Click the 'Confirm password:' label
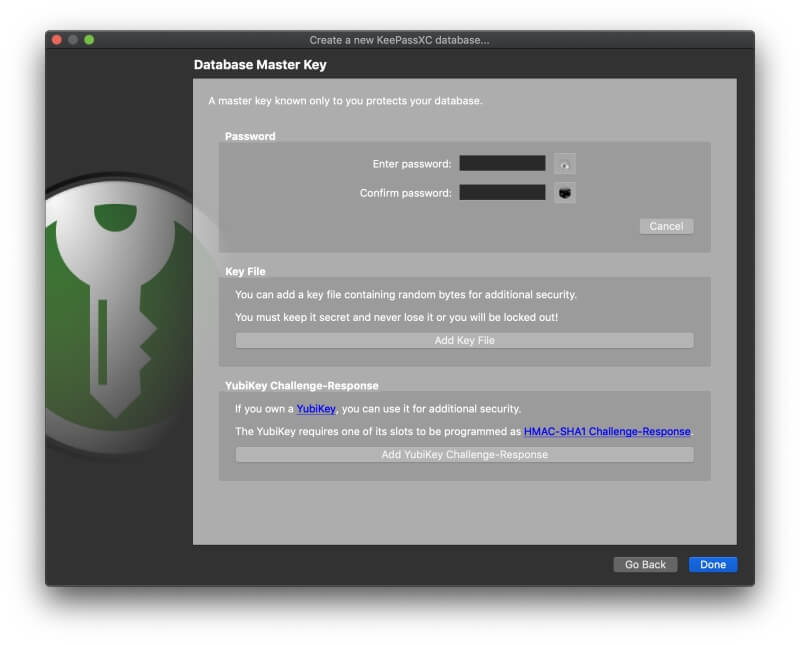Screen dimensions: 800x646 tap(406, 193)
